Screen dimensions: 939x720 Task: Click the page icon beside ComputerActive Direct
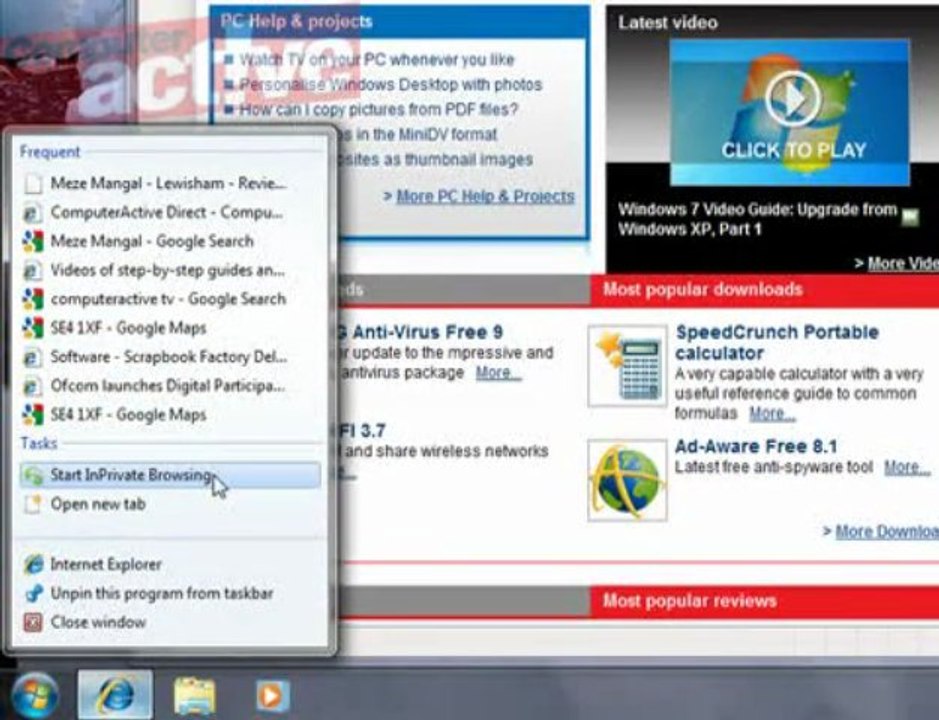[33, 213]
